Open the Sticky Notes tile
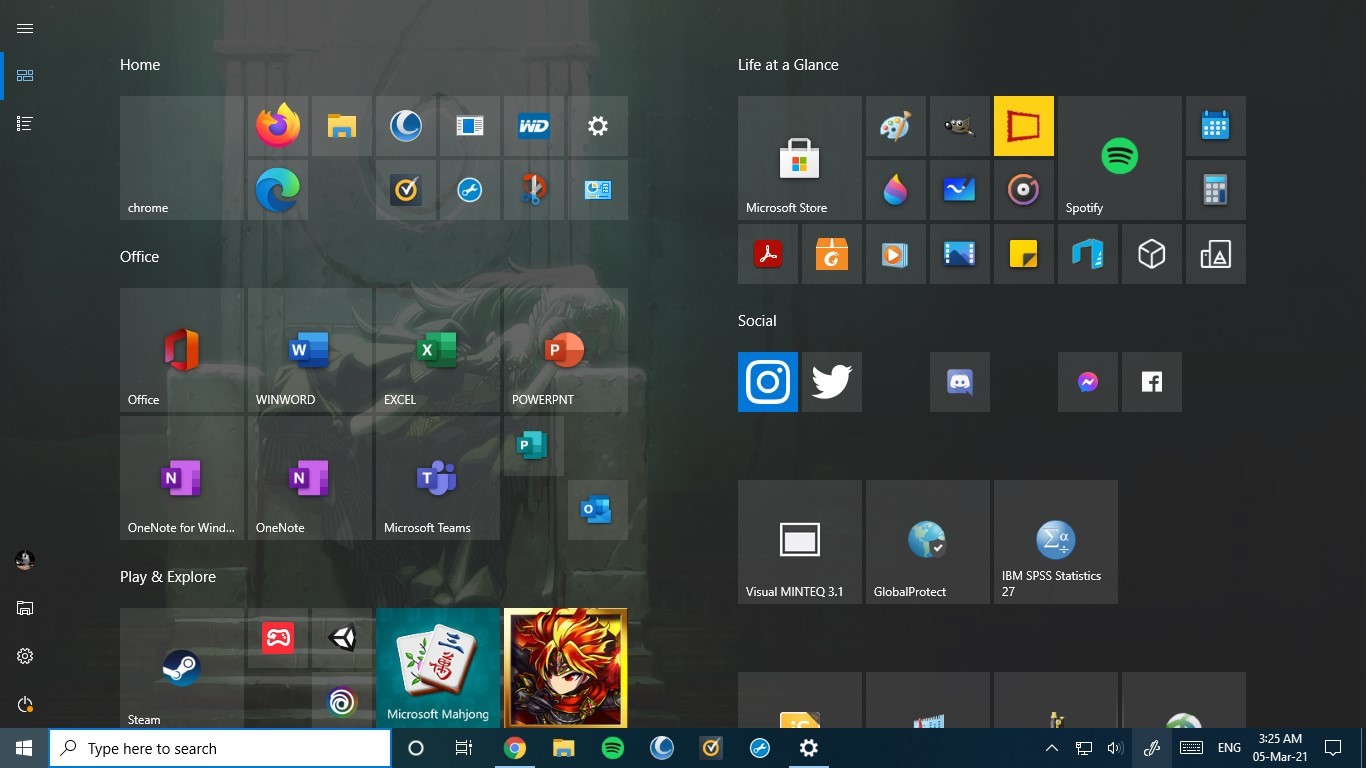This screenshot has height=768, width=1366. pyautogui.click(x=1024, y=254)
